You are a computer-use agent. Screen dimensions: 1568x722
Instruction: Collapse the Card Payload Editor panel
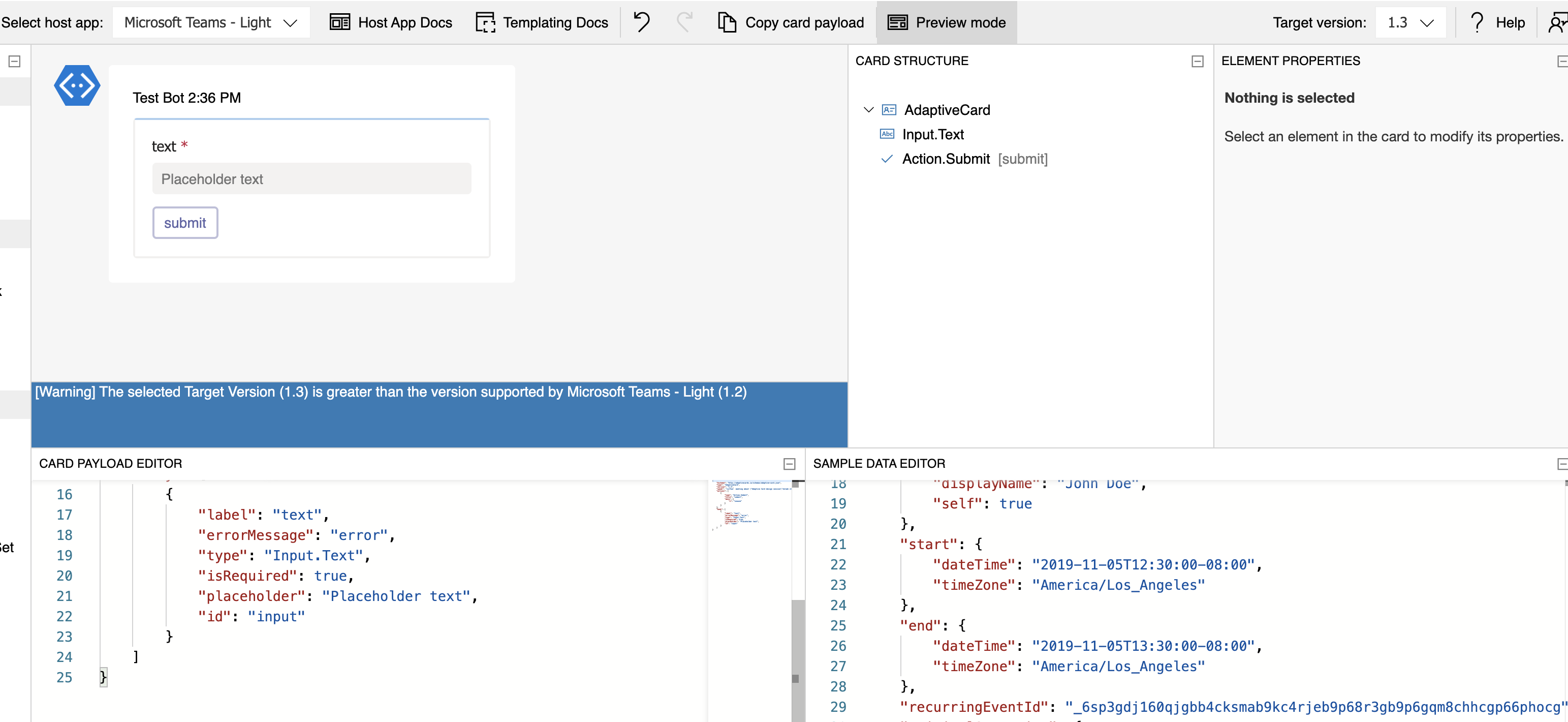pyautogui.click(x=790, y=464)
